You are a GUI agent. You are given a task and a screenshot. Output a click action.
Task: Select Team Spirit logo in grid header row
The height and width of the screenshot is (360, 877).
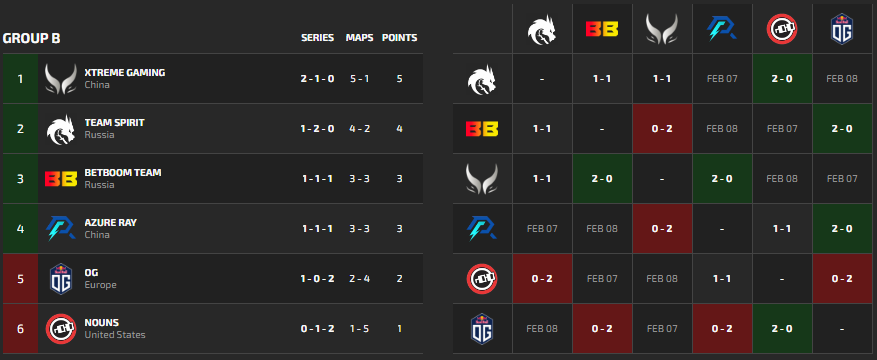[542, 29]
